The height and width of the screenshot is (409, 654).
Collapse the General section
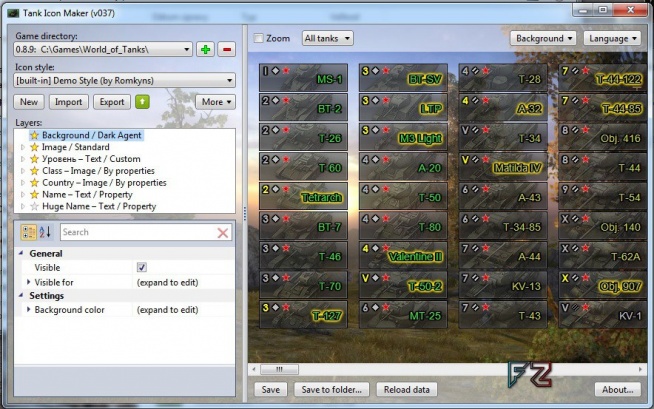coord(21,253)
